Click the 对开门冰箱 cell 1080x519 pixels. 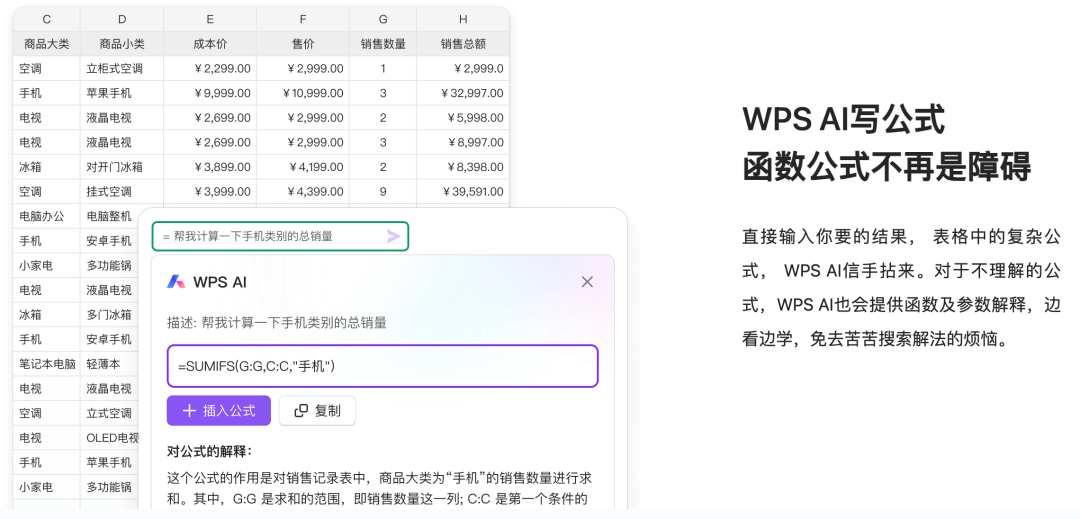pos(122,167)
